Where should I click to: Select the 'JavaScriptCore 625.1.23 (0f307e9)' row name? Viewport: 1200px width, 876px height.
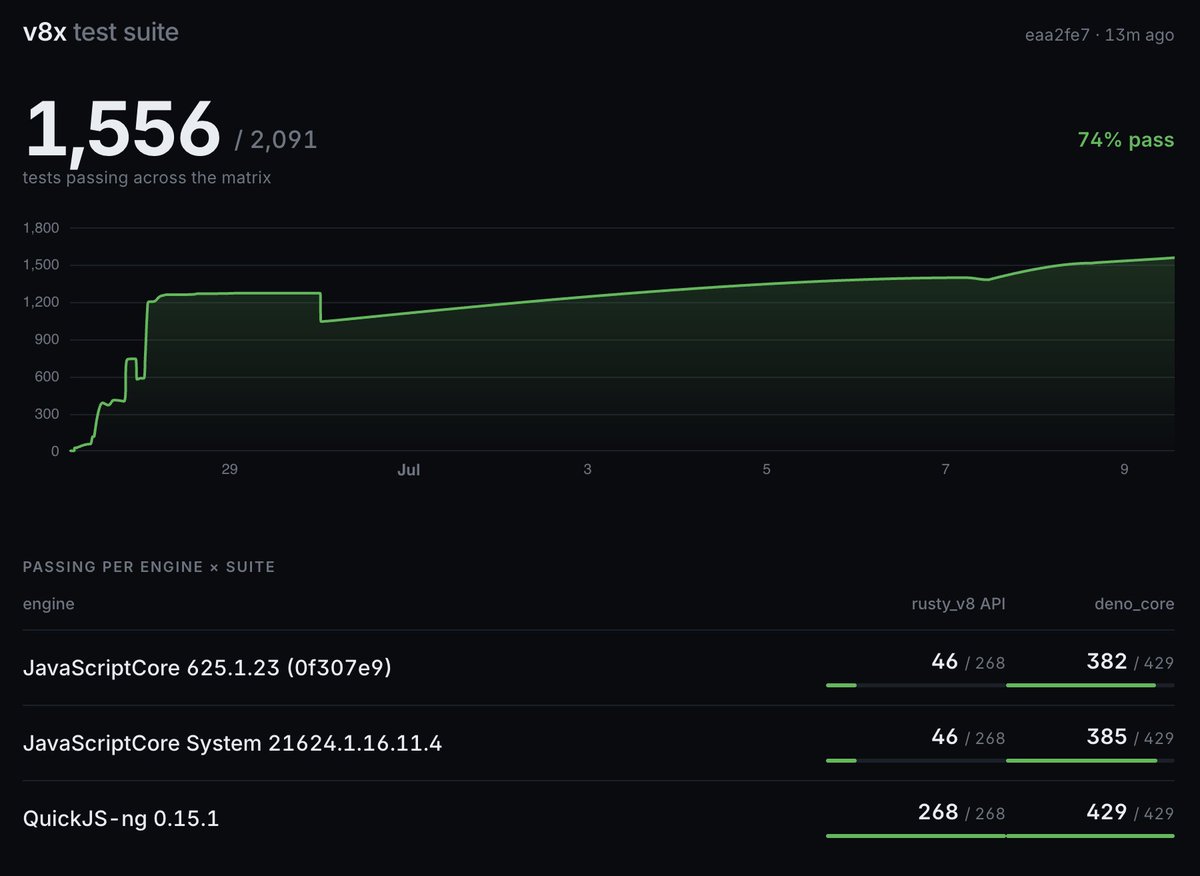tap(207, 667)
